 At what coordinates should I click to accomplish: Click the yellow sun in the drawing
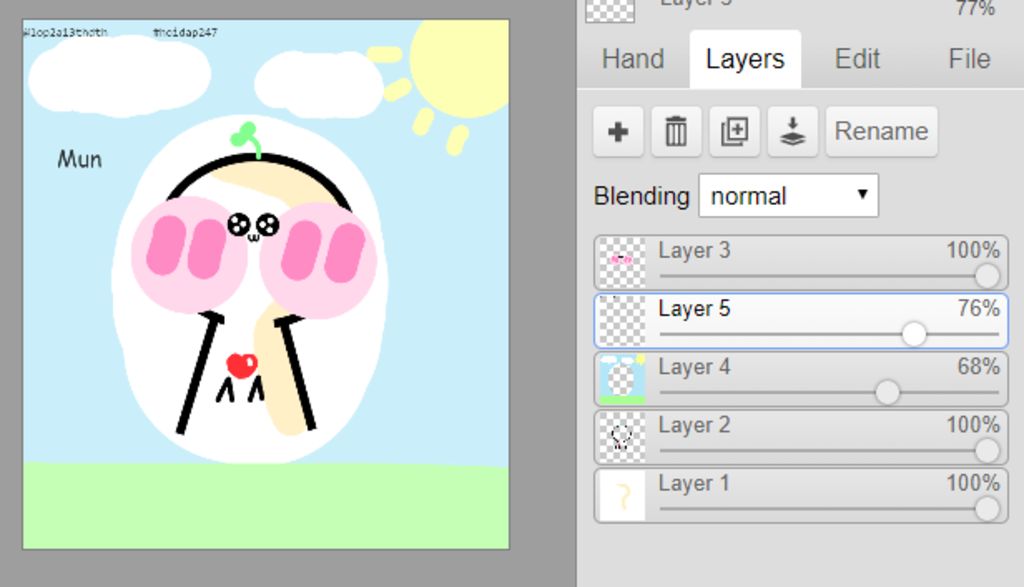click(x=460, y=69)
